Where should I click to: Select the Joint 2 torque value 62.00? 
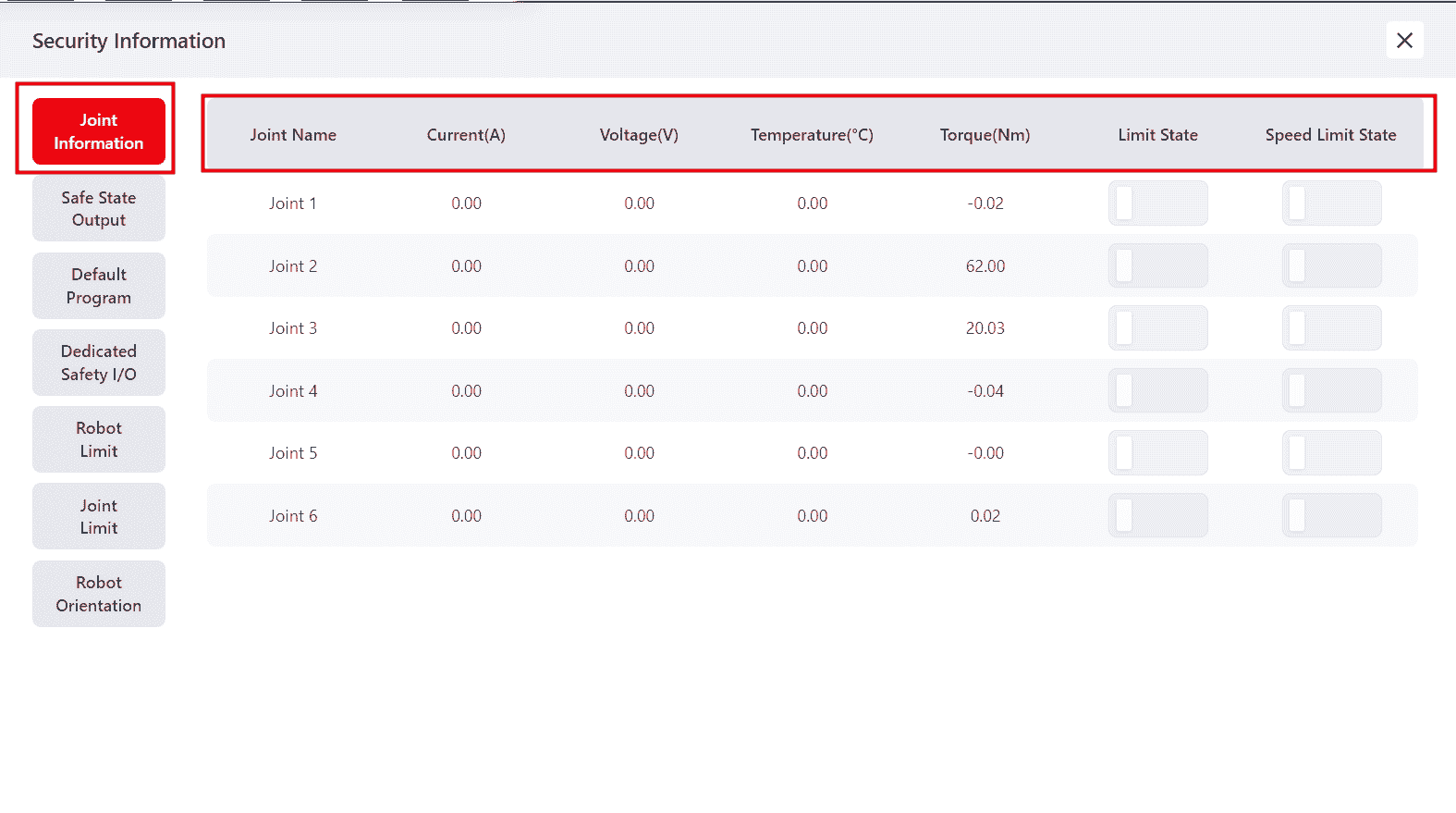[985, 266]
